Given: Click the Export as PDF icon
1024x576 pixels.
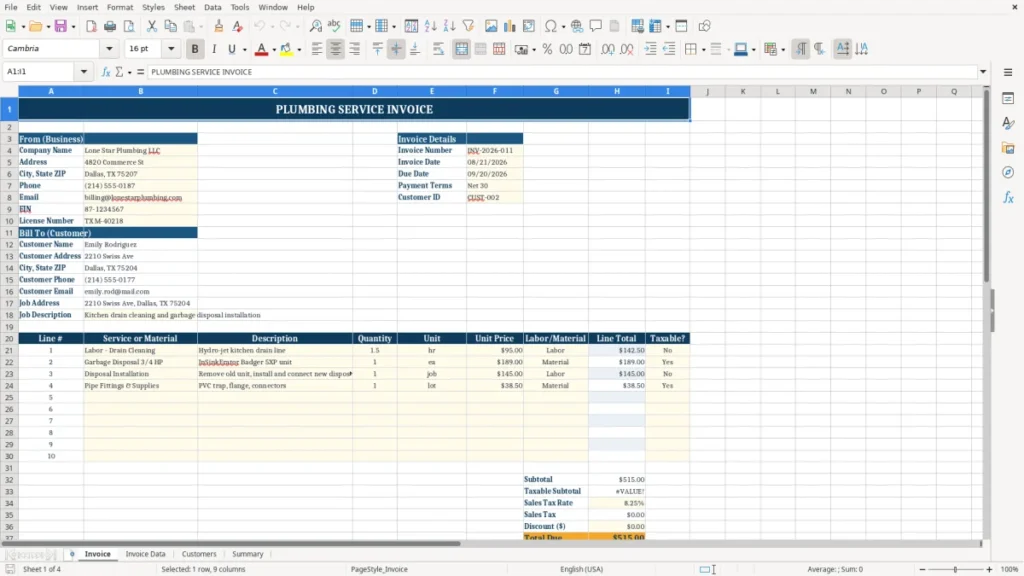Looking at the screenshot, I should click(x=91, y=26).
